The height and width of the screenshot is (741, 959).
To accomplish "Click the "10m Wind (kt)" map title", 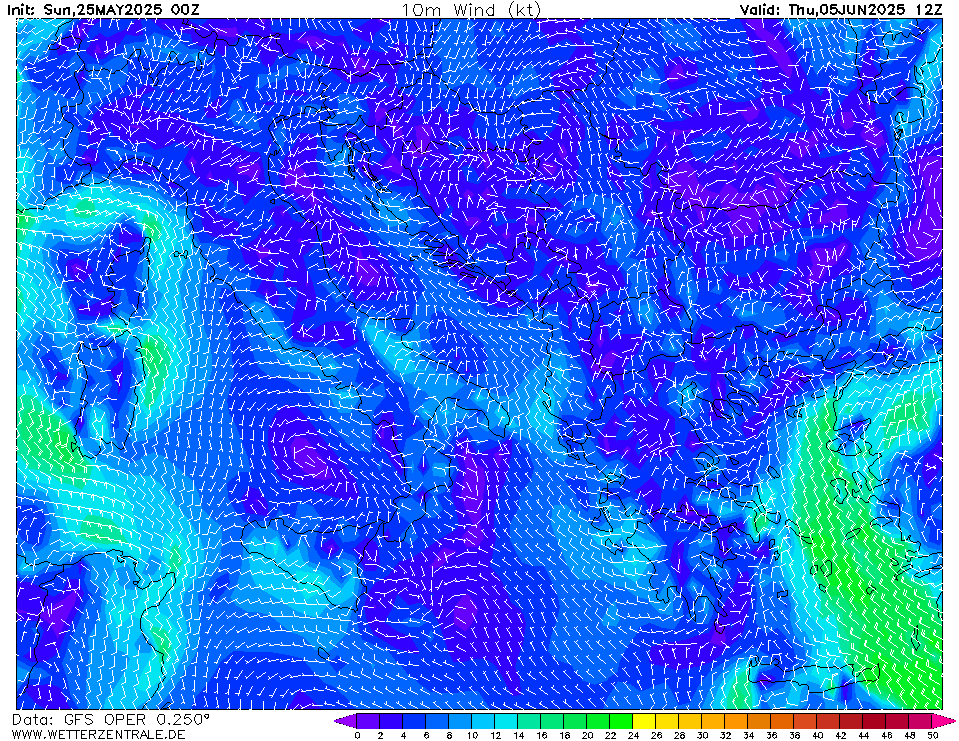I will [x=470, y=9].
